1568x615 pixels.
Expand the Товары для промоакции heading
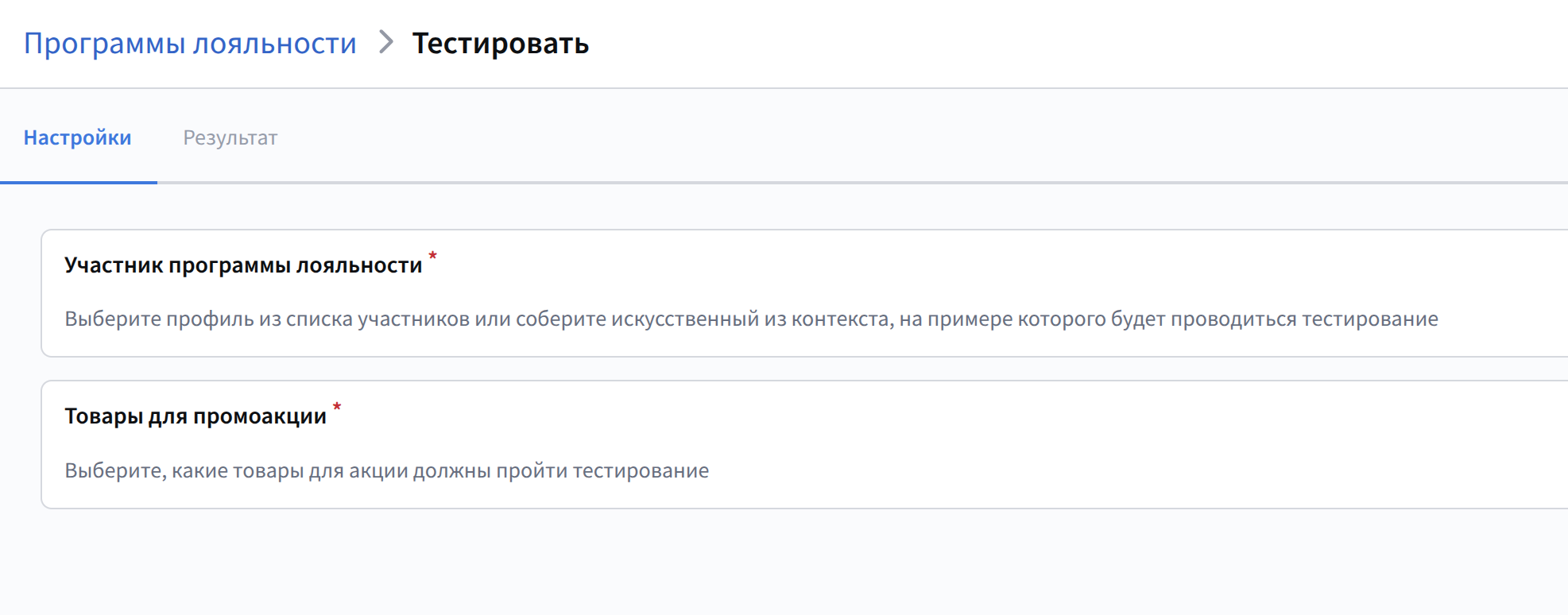[196, 416]
